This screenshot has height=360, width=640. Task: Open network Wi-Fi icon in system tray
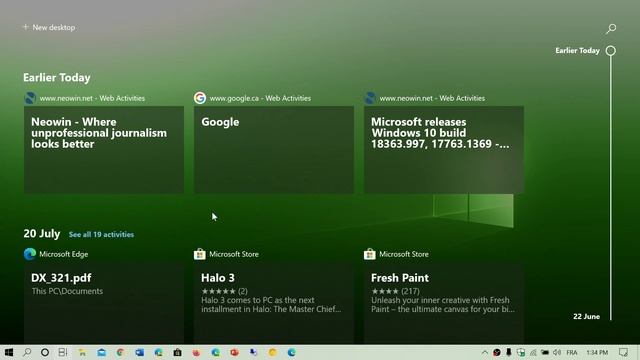point(533,352)
